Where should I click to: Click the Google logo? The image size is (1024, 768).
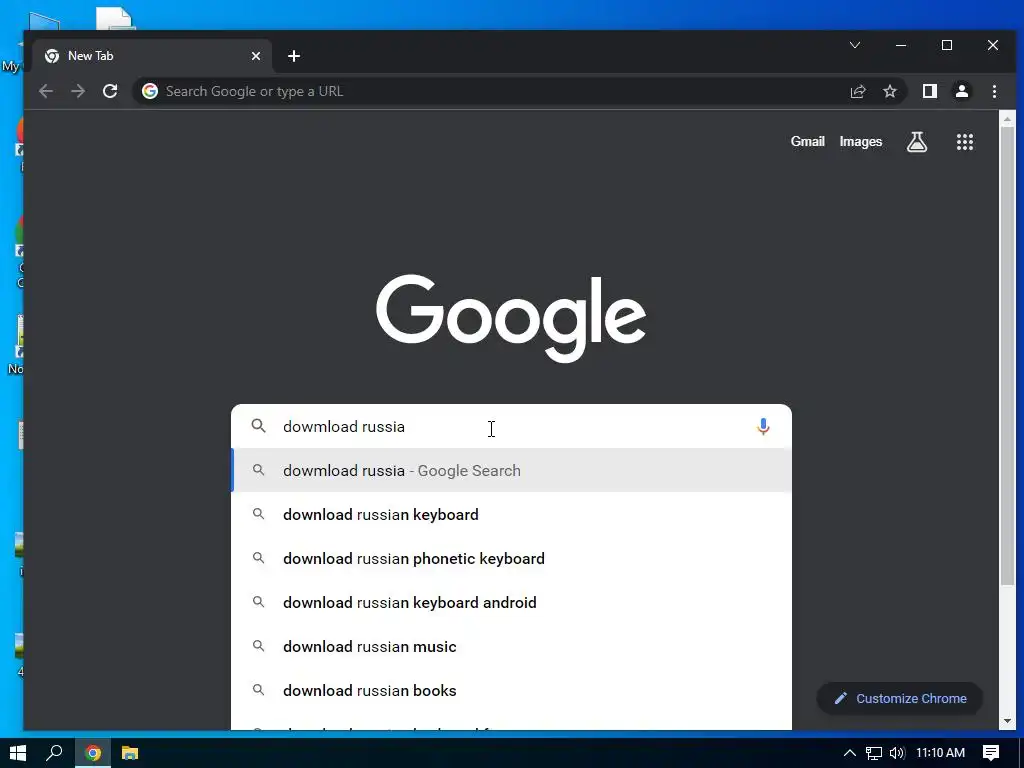(511, 318)
